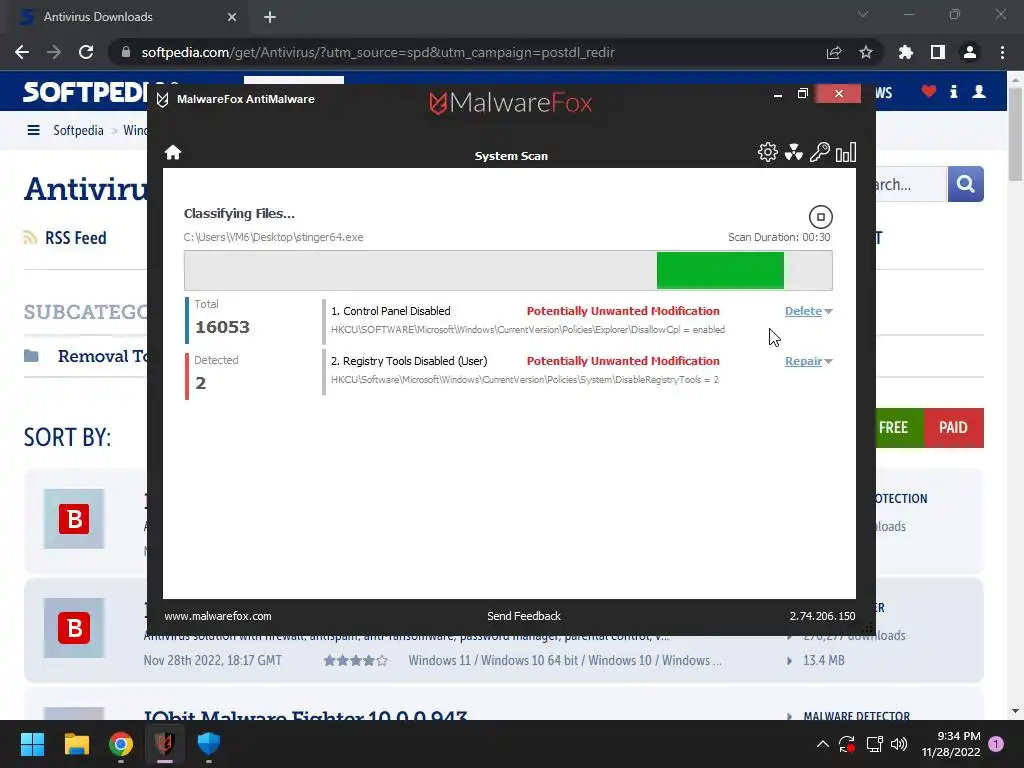Viewport: 1024px width, 768px height.
Task: Click the scan progress bar
Action: click(x=508, y=270)
